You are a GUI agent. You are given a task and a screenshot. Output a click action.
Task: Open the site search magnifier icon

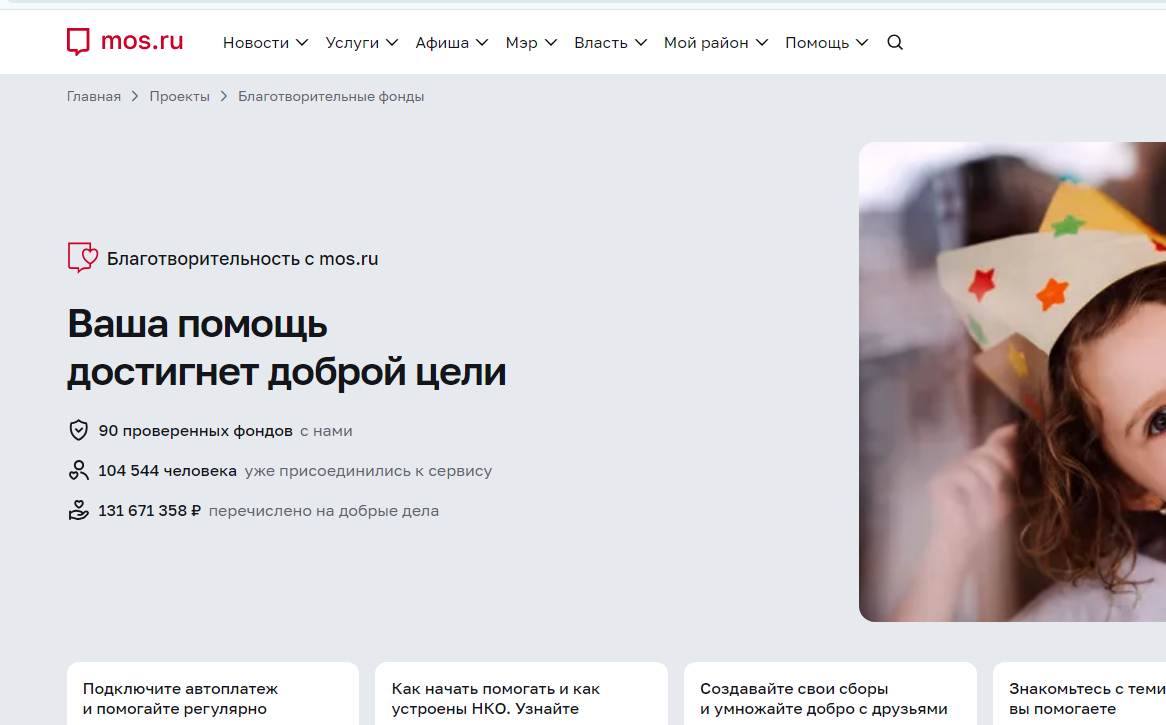click(895, 42)
